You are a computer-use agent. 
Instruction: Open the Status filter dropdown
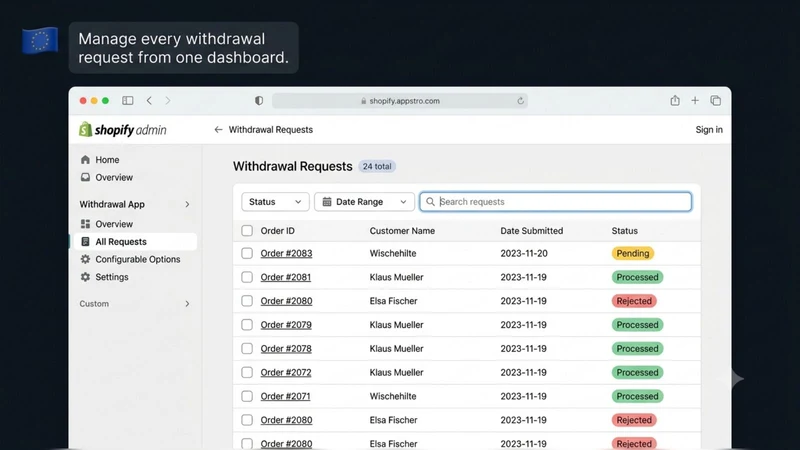coord(275,202)
